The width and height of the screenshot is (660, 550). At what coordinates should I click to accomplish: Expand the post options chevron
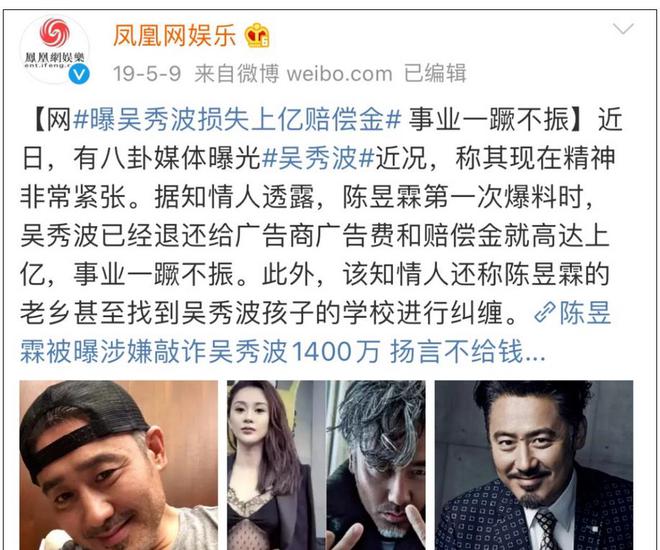(623, 29)
